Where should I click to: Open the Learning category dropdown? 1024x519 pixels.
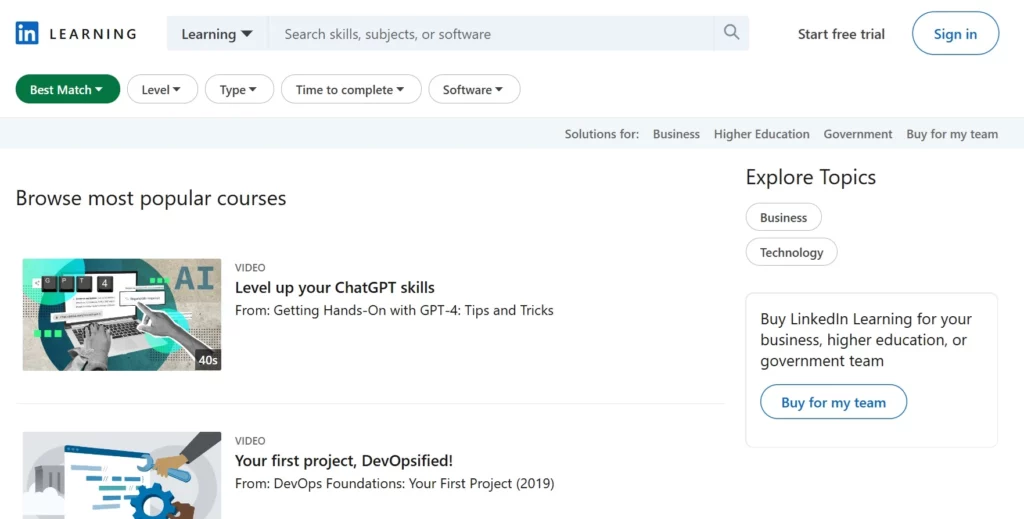(216, 34)
